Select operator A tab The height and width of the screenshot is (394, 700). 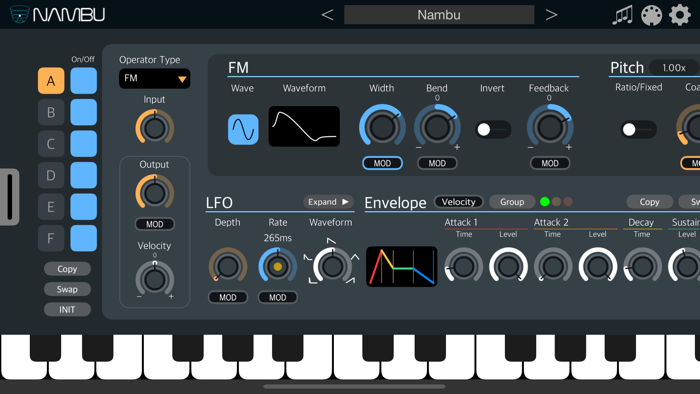tap(51, 81)
